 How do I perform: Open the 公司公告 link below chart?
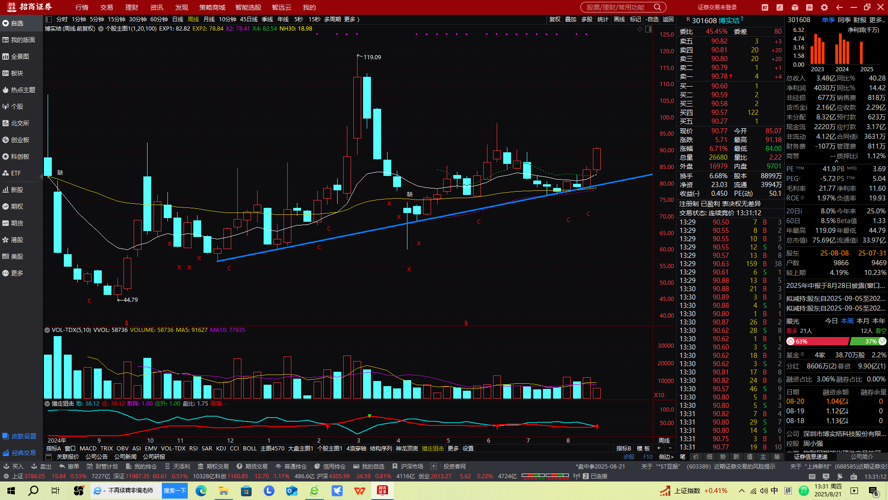pyautogui.click(x=96, y=456)
